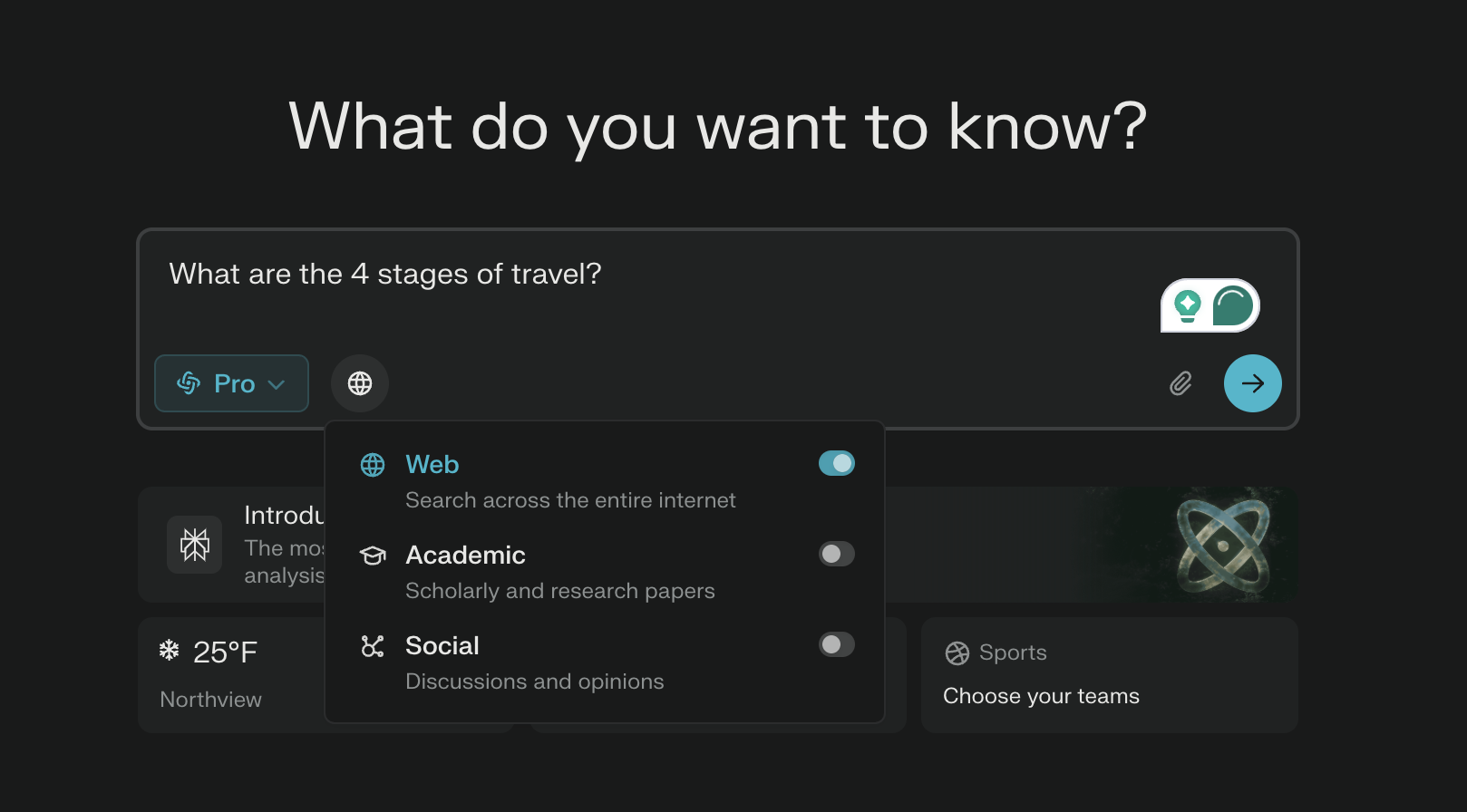Choose the Academic menu entry label
The image size is (1467, 812).
[465, 555]
